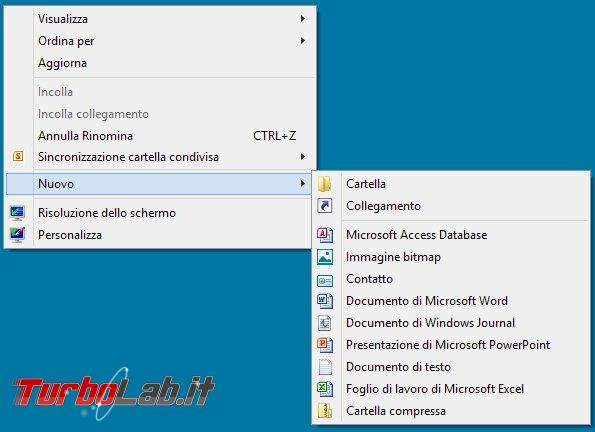Click the Microsoft Word document icon

(x=325, y=301)
